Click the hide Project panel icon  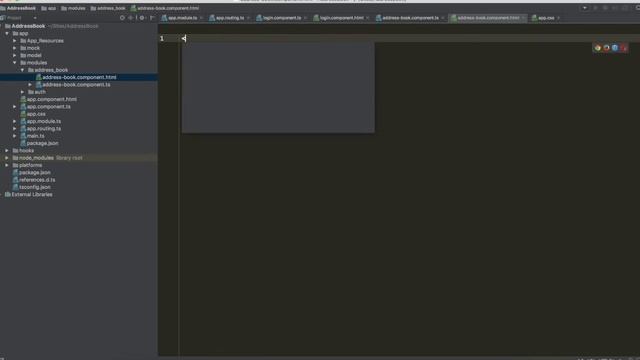coord(152,18)
